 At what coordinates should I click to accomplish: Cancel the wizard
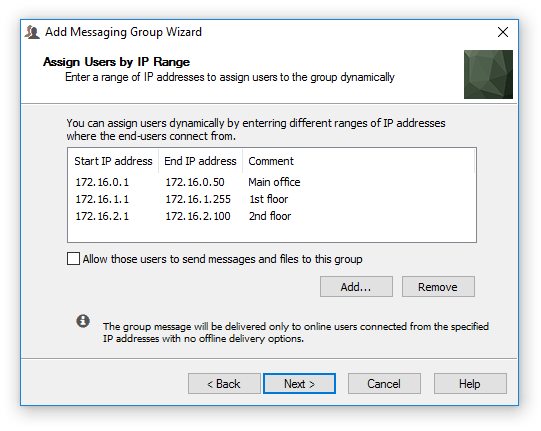(x=384, y=383)
